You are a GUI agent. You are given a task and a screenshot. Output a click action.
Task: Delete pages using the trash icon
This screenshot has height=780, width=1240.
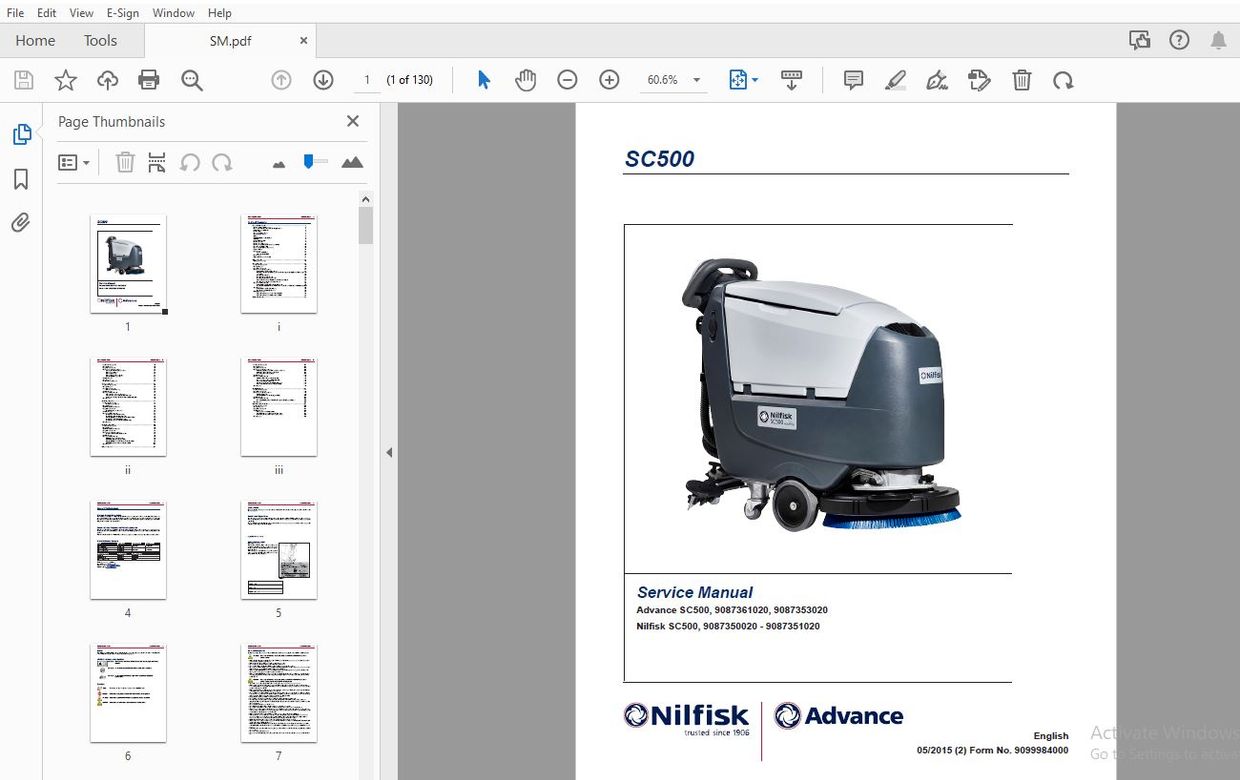[x=1022, y=79]
